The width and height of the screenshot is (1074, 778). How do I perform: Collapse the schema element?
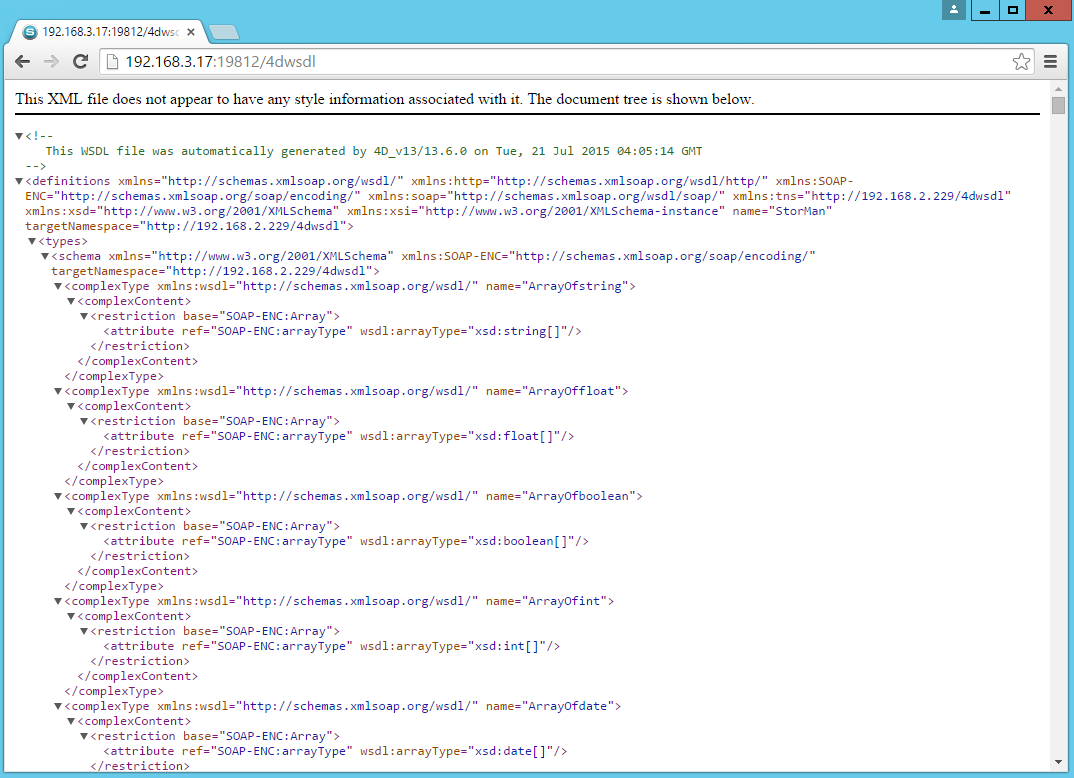(x=44, y=255)
